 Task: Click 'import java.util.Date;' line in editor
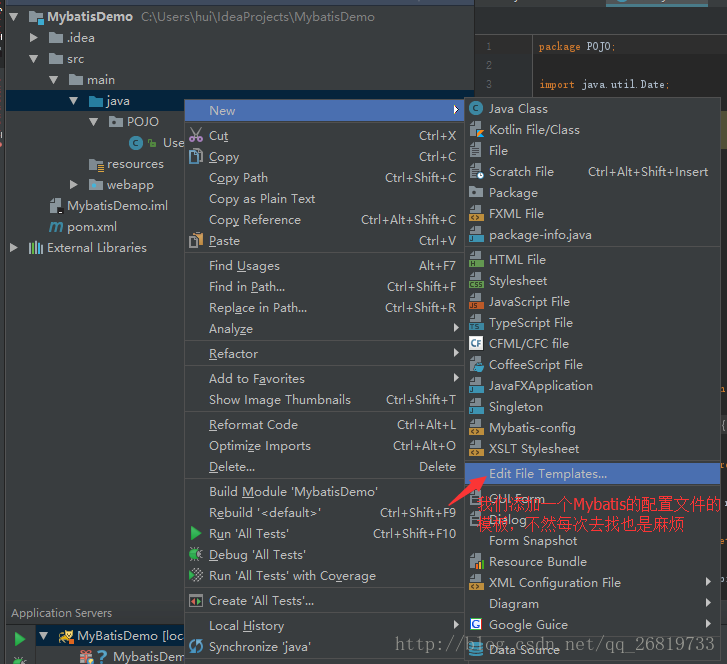[604, 84]
